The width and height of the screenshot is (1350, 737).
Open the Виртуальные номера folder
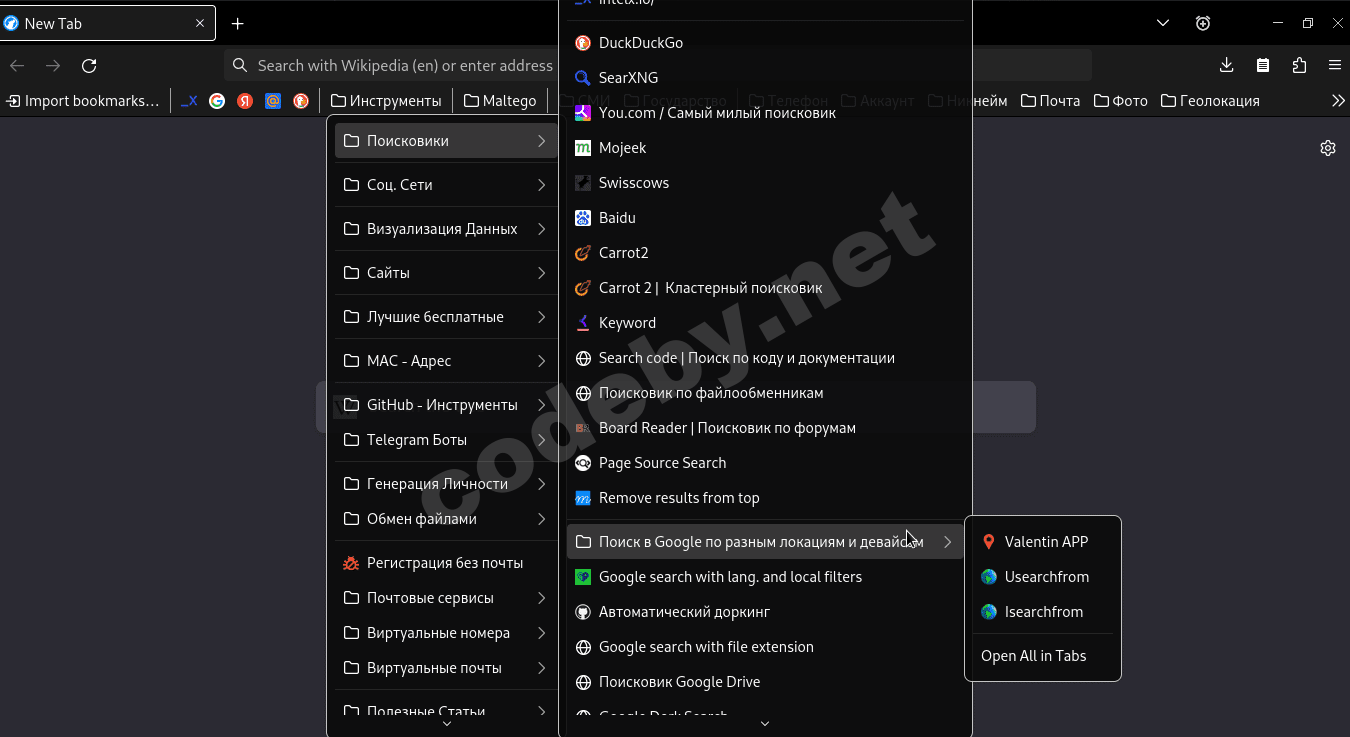coord(445,633)
